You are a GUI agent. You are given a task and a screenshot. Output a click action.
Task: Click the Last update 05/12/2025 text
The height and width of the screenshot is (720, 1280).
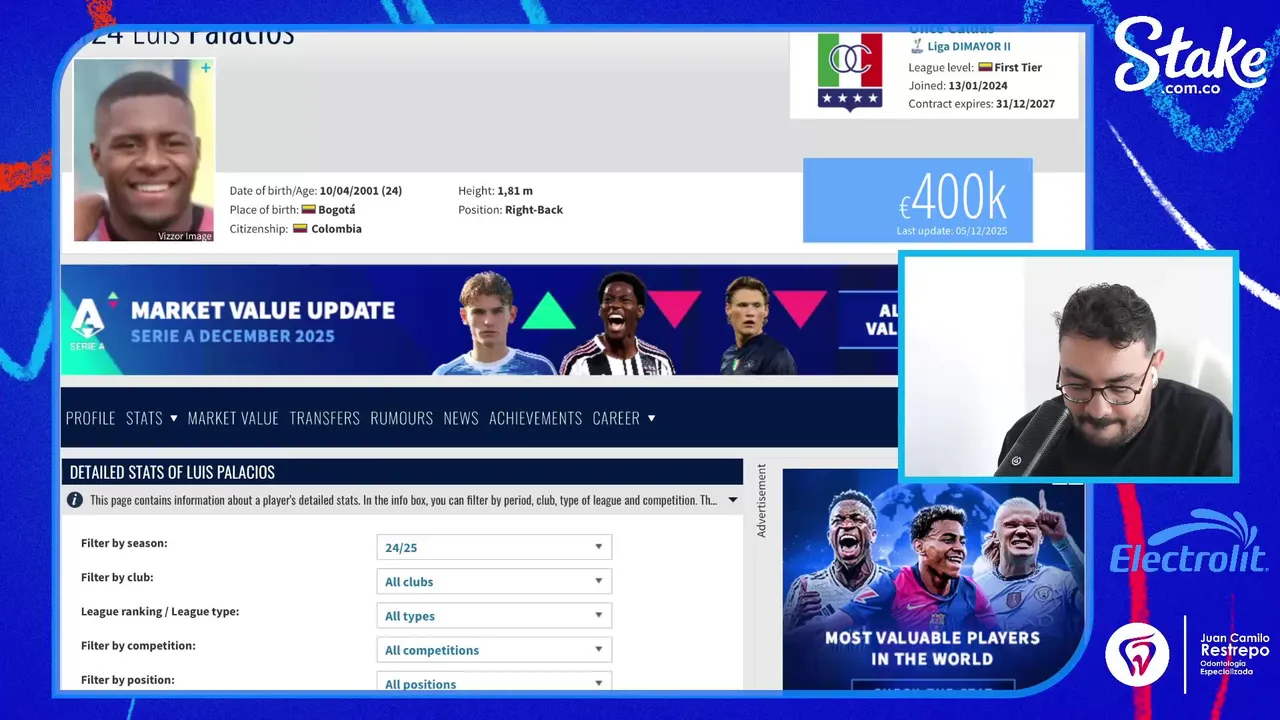[x=952, y=231]
